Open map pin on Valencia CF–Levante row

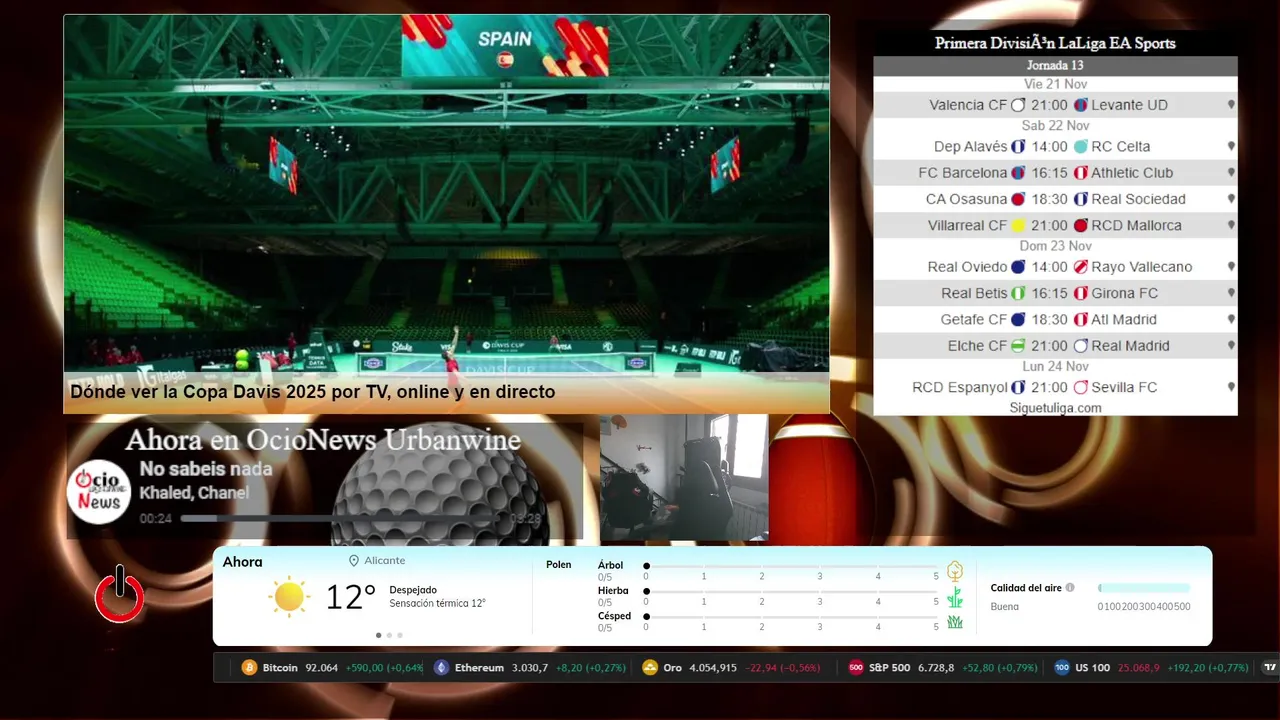[x=1231, y=105]
